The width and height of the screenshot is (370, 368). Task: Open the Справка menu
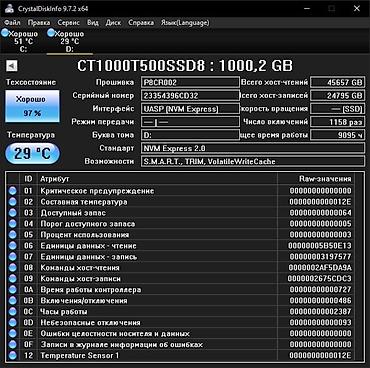(x=141, y=23)
